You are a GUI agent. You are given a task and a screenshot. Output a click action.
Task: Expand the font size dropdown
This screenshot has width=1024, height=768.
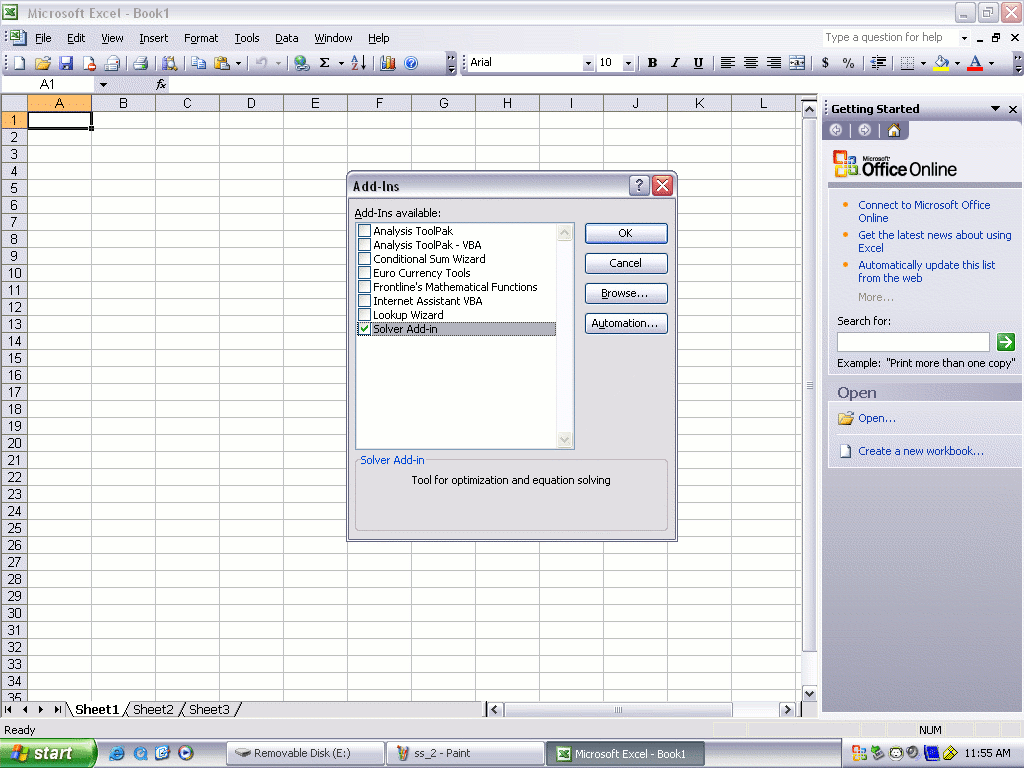click(x=628, y=63)
